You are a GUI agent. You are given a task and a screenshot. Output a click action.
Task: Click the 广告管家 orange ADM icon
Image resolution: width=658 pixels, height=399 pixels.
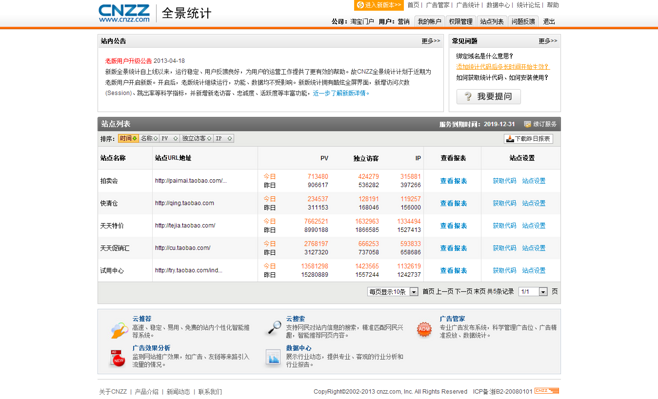[x=424, y=329]
